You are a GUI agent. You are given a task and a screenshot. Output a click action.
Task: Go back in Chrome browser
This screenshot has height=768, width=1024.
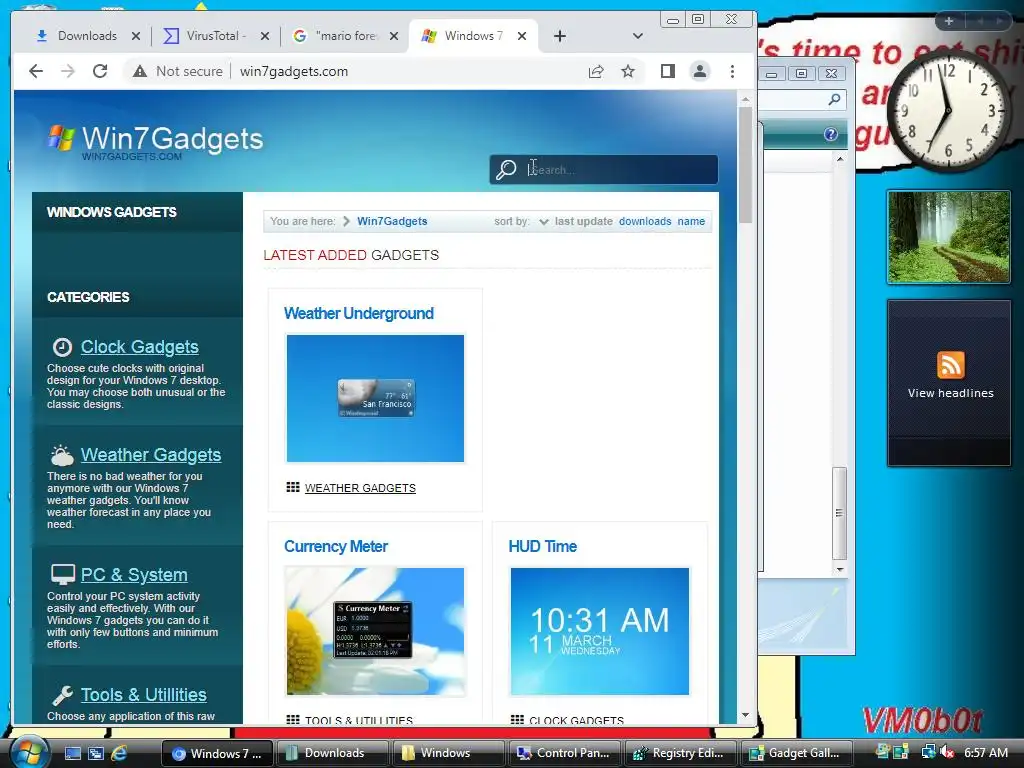36,71
